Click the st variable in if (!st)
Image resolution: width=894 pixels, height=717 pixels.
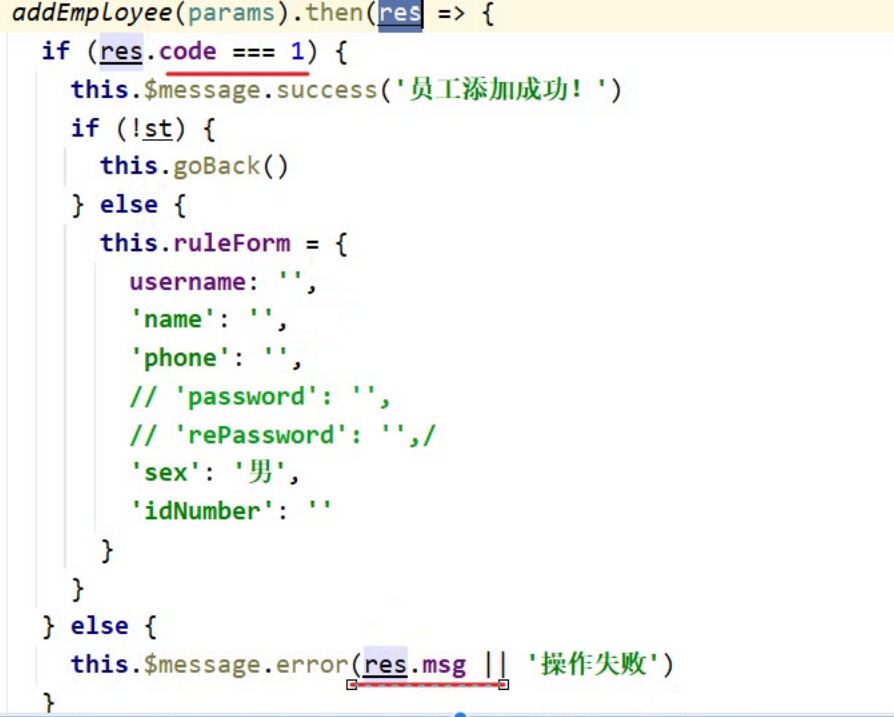pyautogui.click(x=157, y=129)
